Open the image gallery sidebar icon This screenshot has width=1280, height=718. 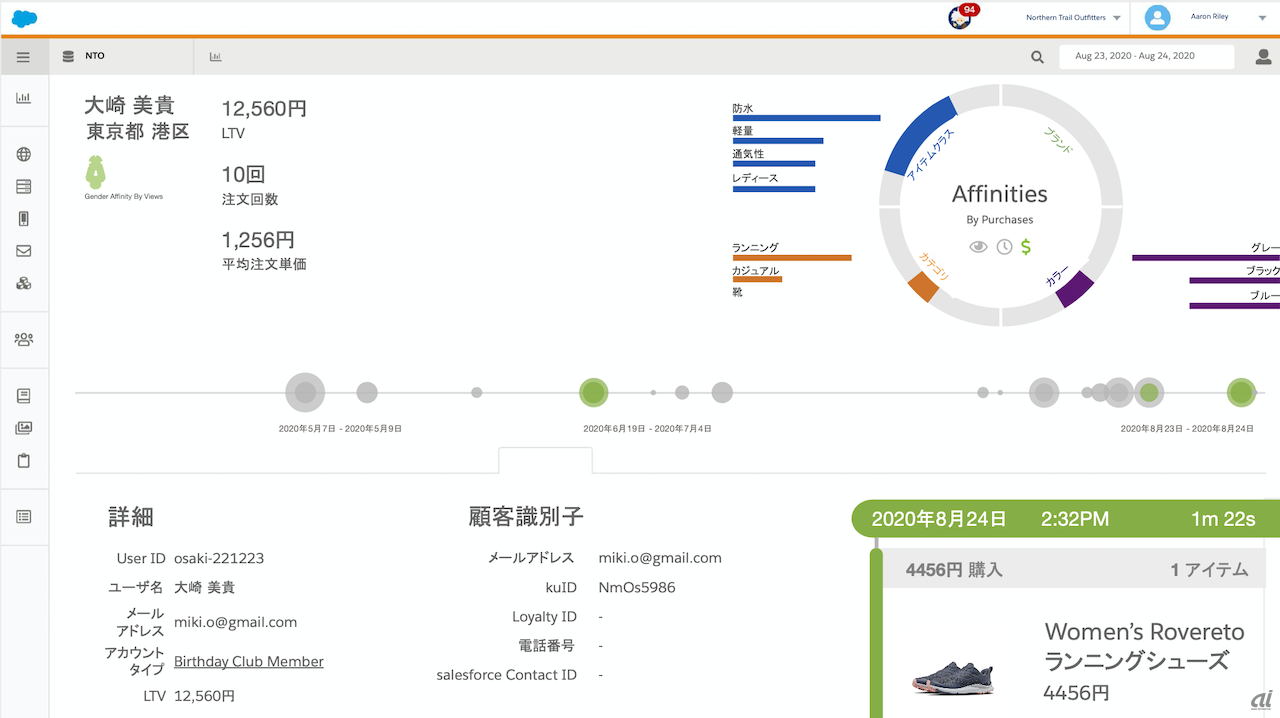[x=24, y=428]
